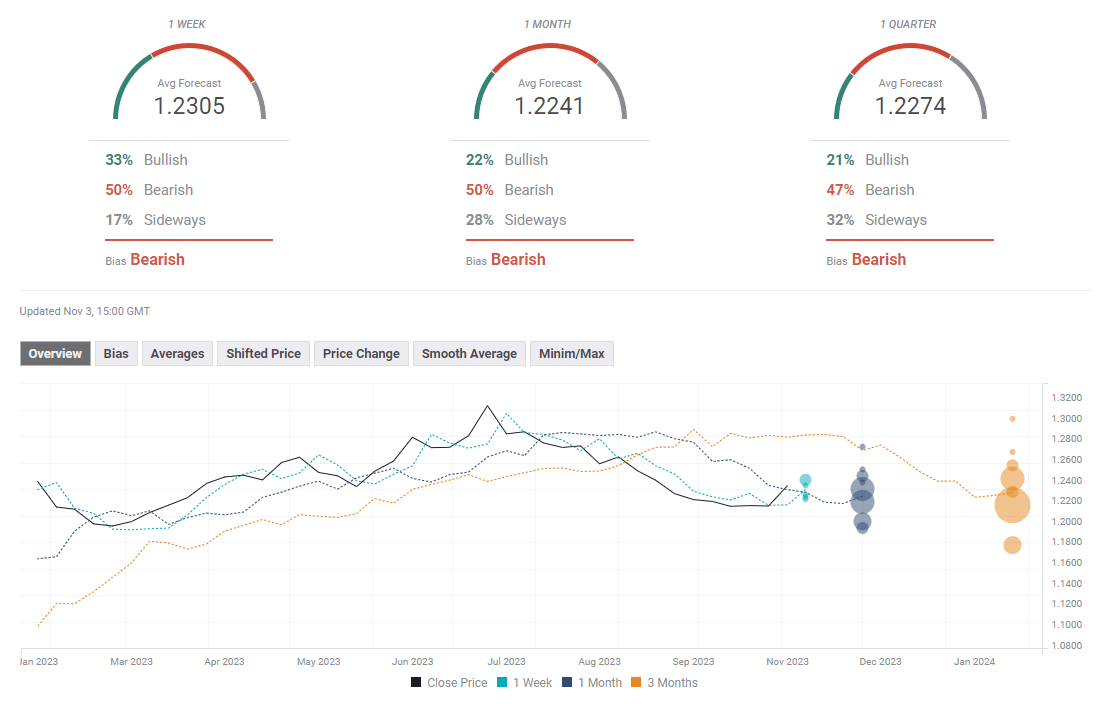
Task: Click the 1 Month forecast gauge arc
Action: click(x=549, y=49)
